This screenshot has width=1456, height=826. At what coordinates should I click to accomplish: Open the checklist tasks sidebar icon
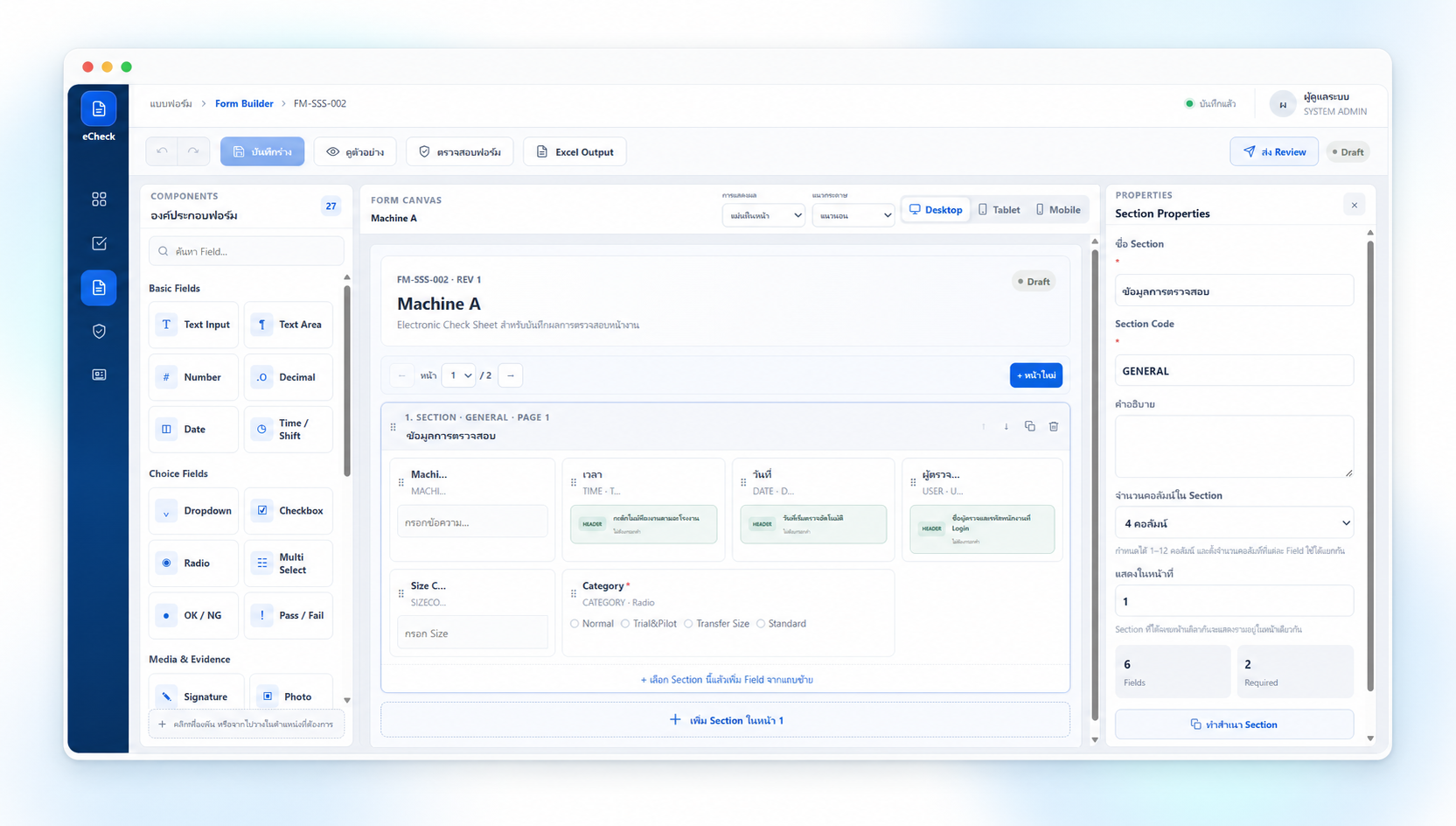[x=99, y=243]
